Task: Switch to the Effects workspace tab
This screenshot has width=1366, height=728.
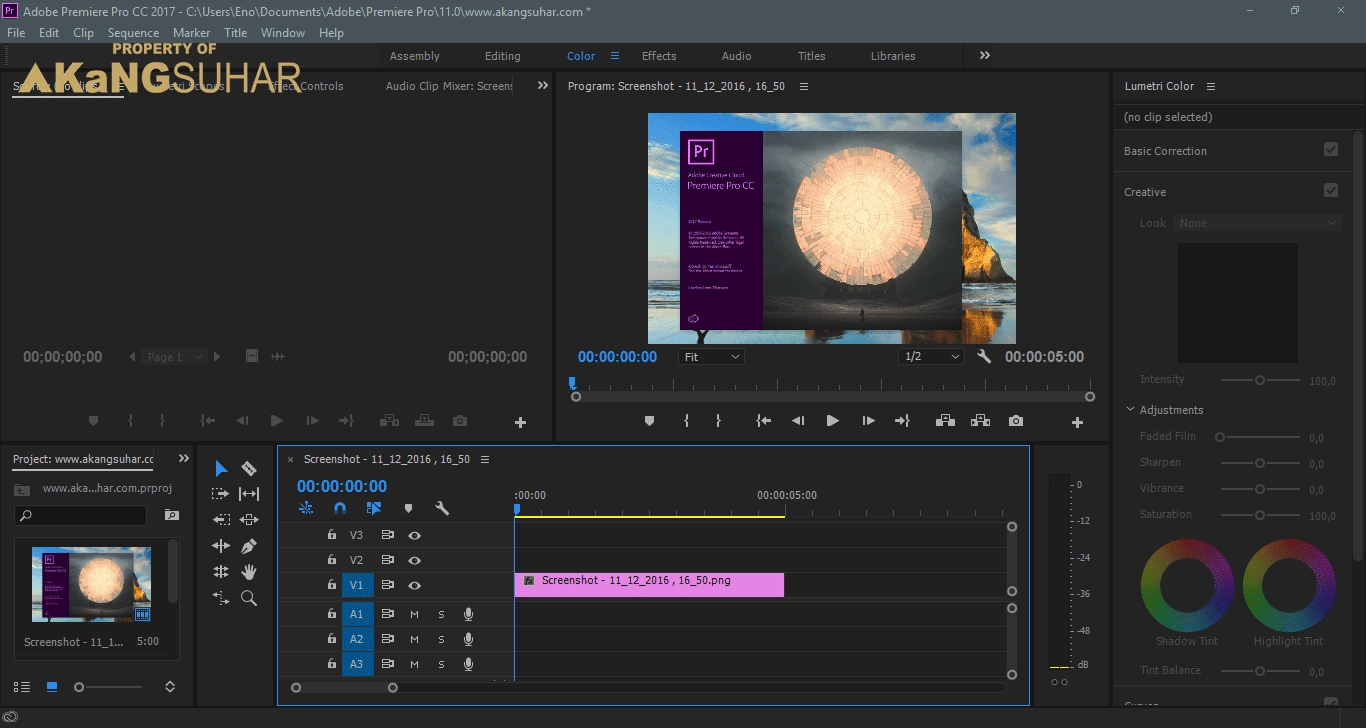Action: point(659,55)
